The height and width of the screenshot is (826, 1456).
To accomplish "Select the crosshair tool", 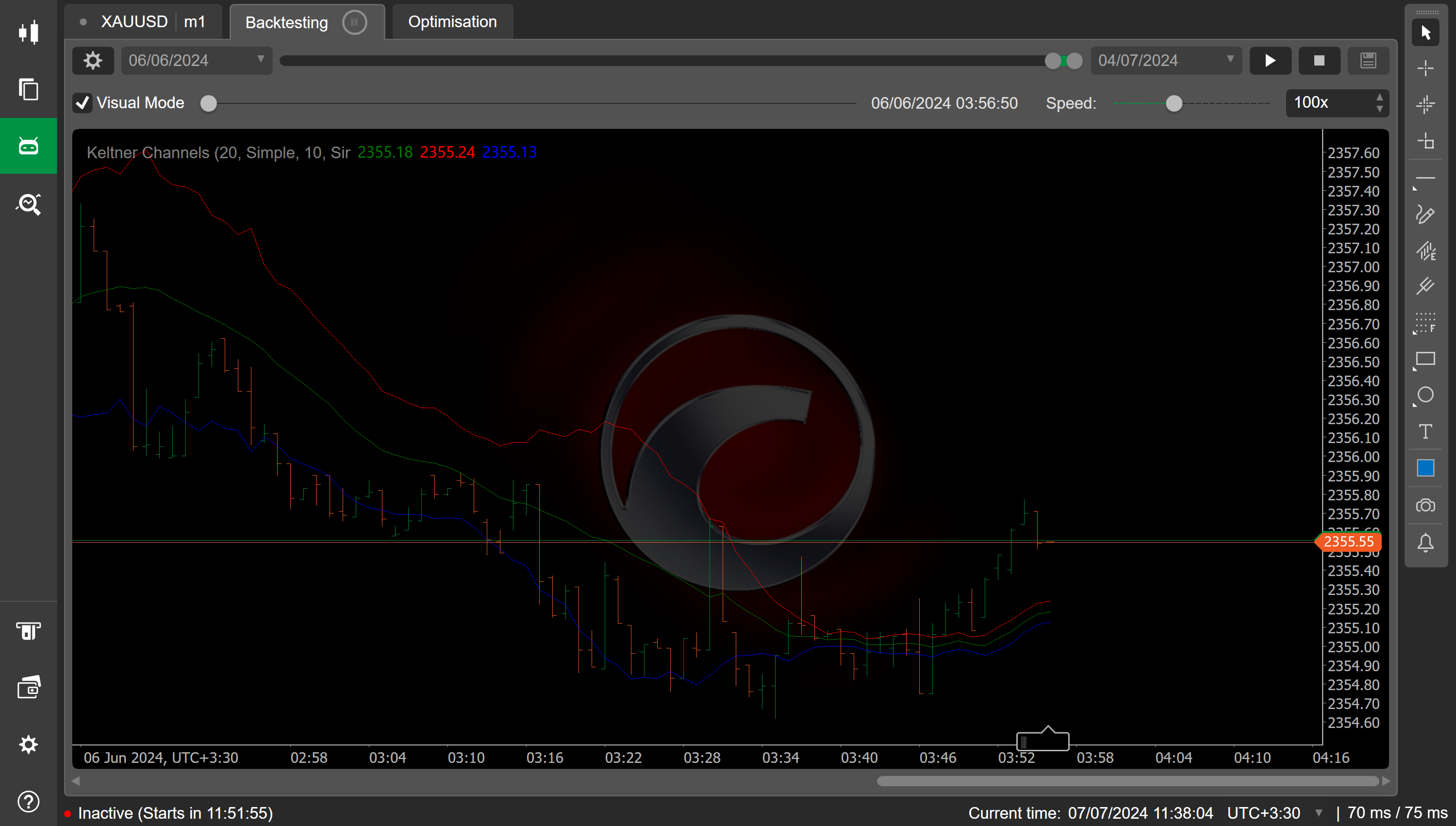I will click(1425, 68).
